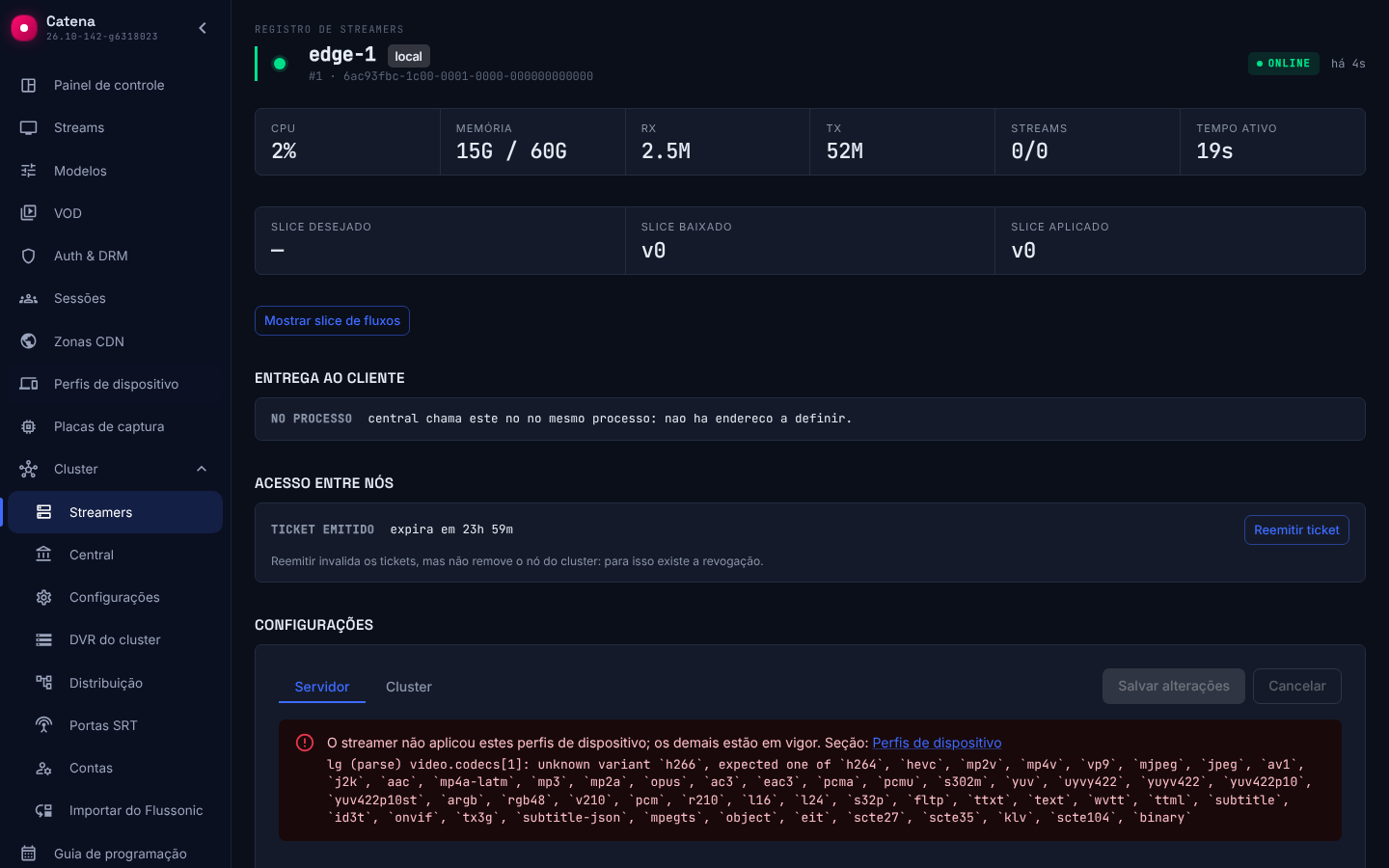
Task: Open the Sessões menu entry
Action: pyautogui.click(x=116, y=298)
